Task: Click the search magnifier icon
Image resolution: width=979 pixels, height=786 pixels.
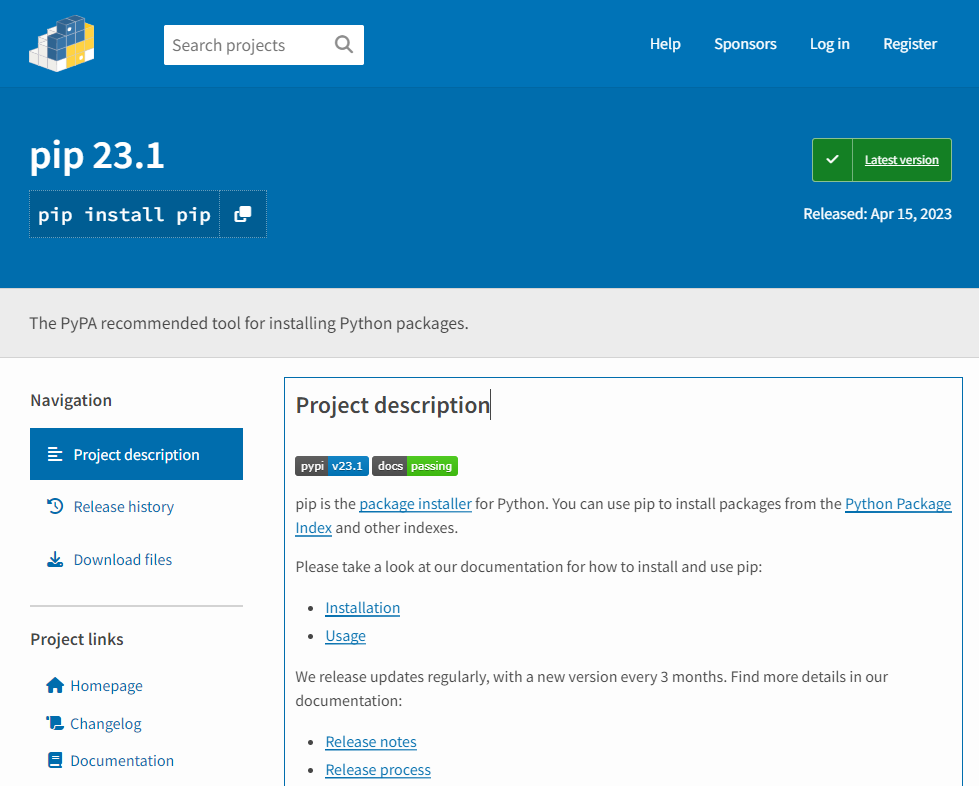Action: [x=343, y=44]
